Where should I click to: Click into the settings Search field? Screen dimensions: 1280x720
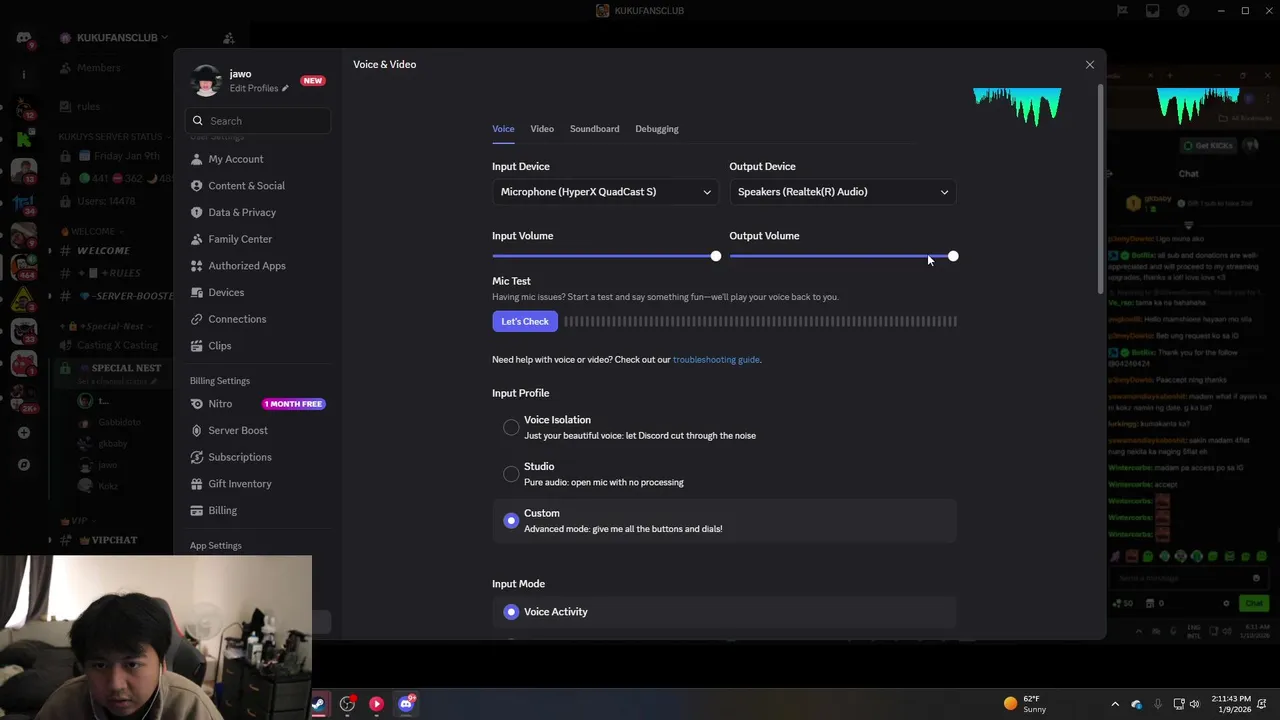[x=258, y=121]
